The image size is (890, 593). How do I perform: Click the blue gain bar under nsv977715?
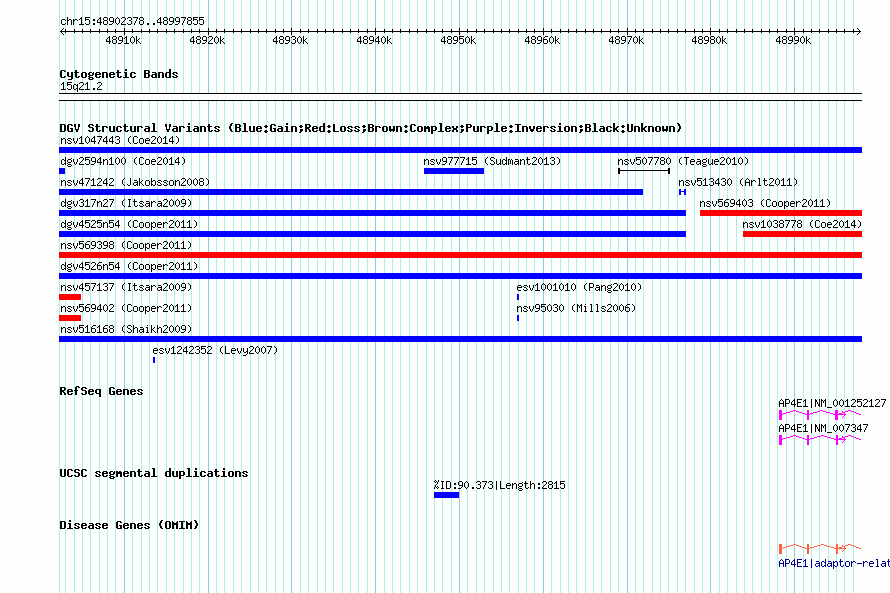tap(454, 171)
